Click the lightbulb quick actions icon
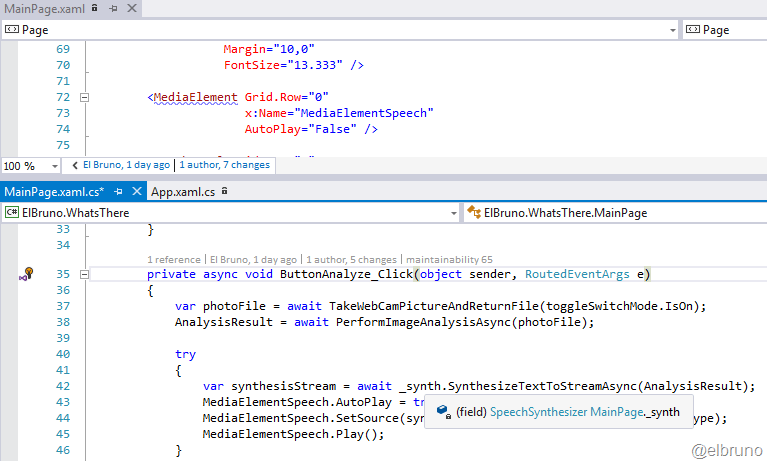 coord(27,274)
